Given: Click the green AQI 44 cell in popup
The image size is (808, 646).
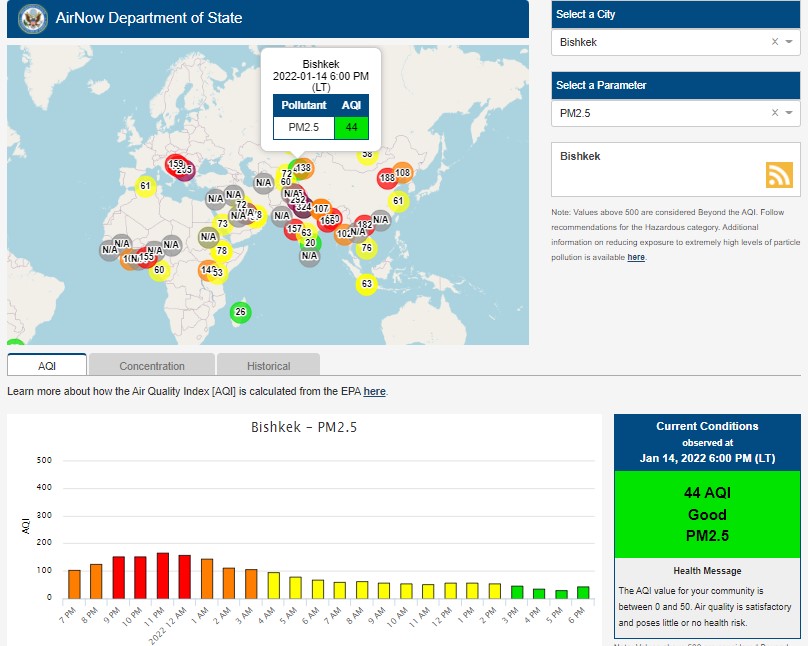Looking at the screenshot, I should (x=352, y=127).
